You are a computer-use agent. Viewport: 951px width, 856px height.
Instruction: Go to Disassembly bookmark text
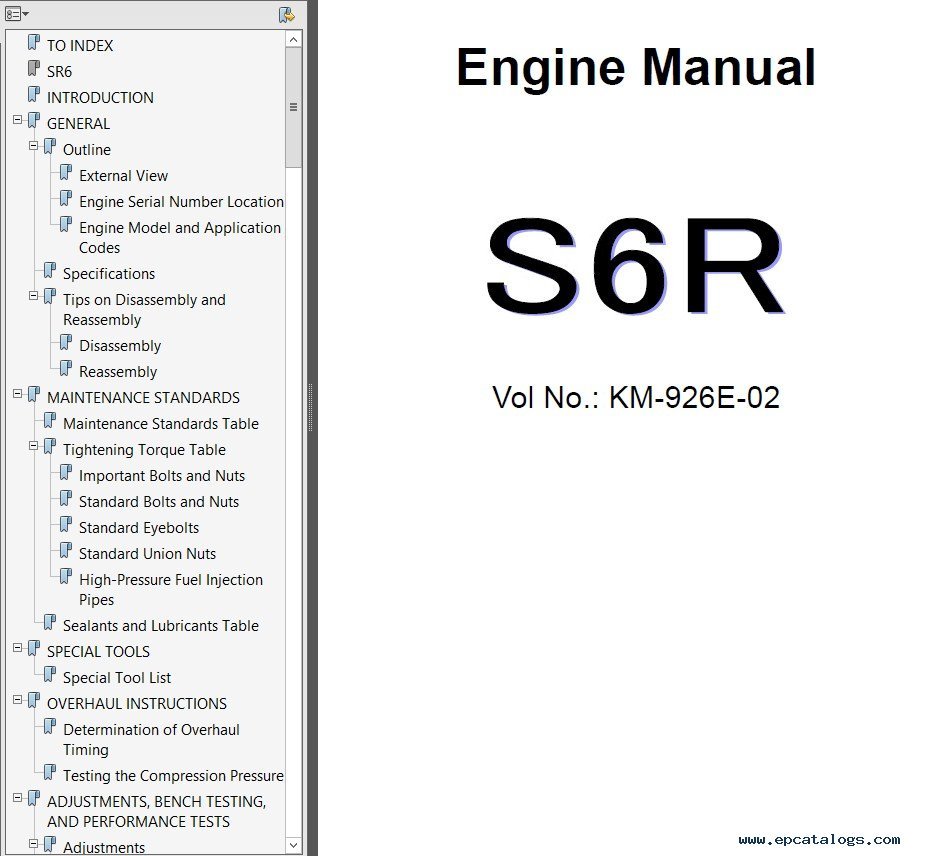[x=120, y=346]
